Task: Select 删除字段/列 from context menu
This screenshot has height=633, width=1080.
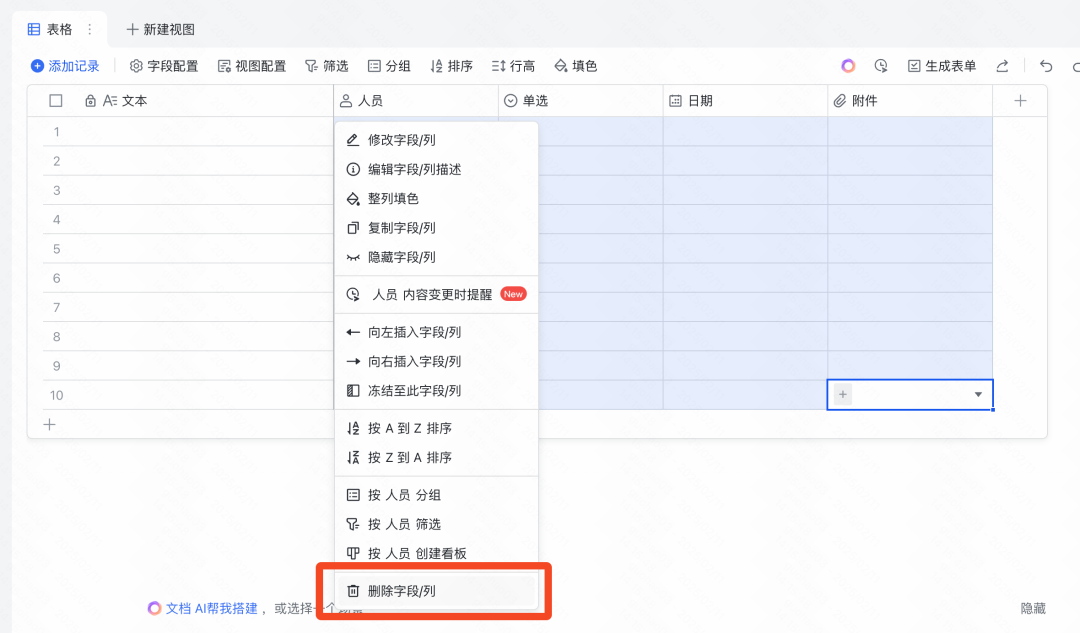Action: 401,591
